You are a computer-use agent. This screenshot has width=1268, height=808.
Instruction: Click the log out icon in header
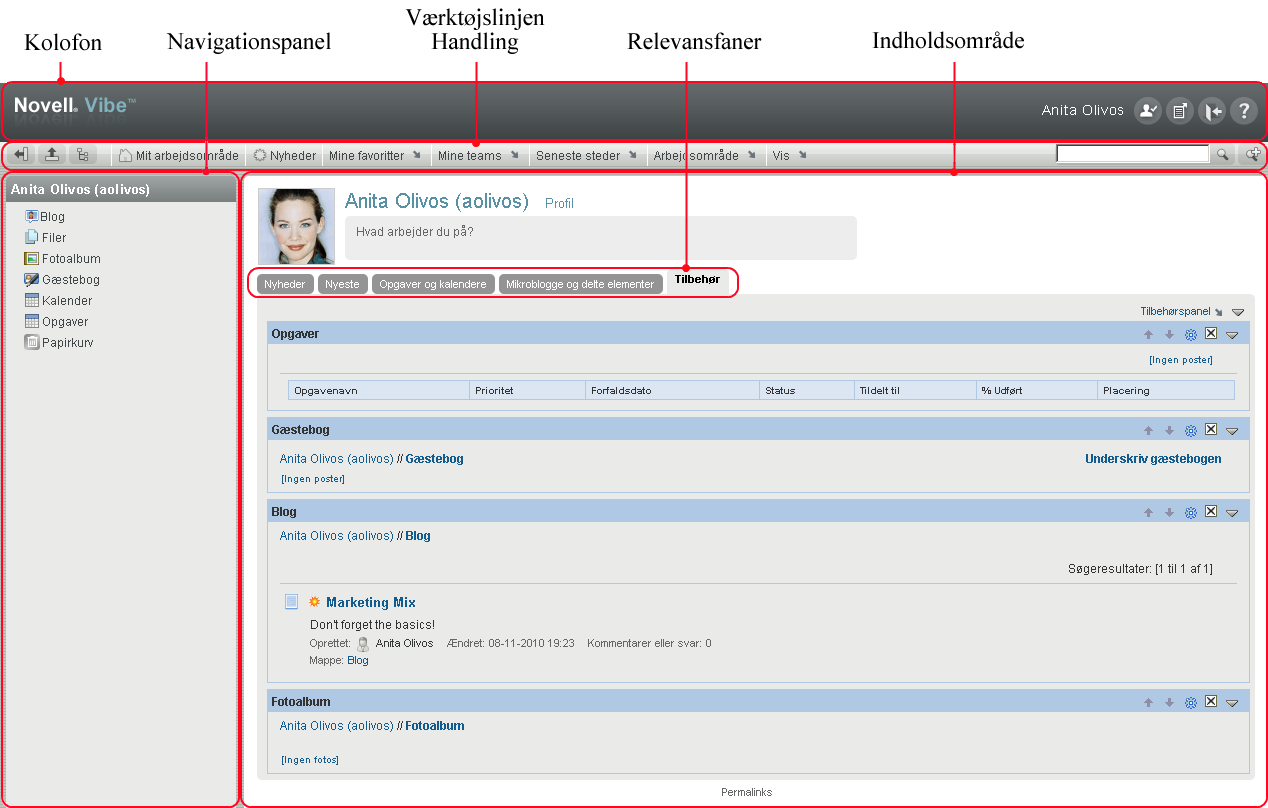point(1211,111)
